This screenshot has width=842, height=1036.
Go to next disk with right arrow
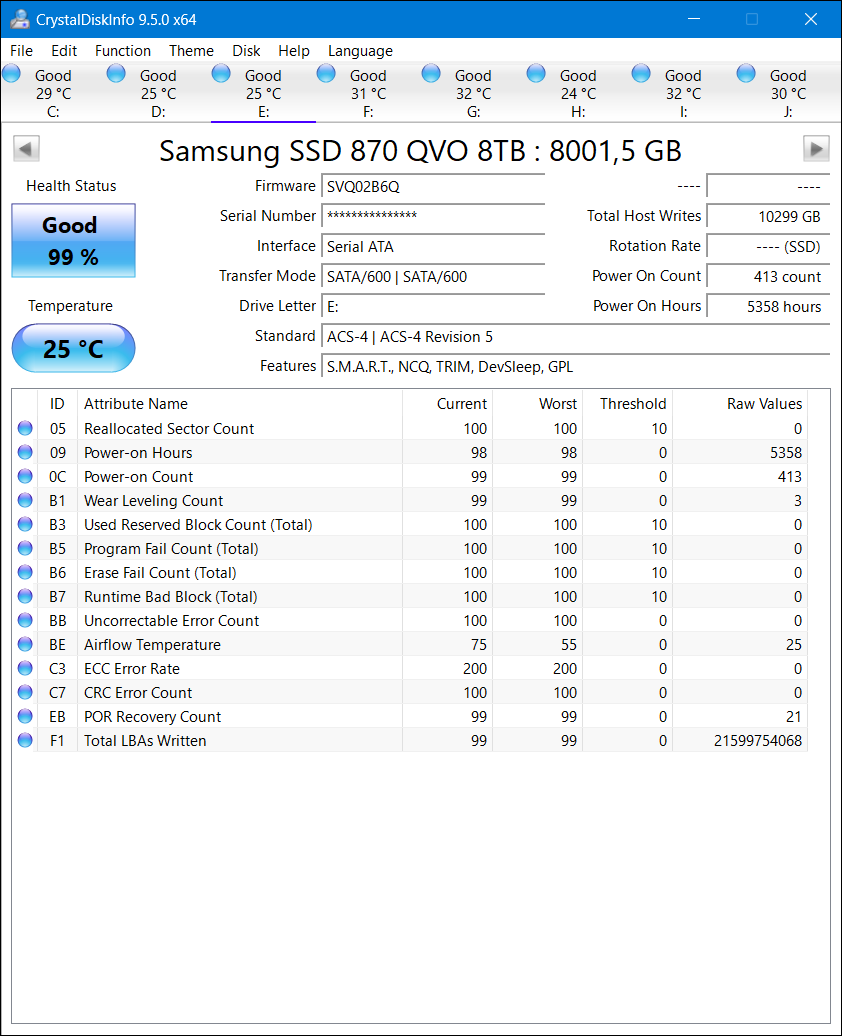click(816, 149)
